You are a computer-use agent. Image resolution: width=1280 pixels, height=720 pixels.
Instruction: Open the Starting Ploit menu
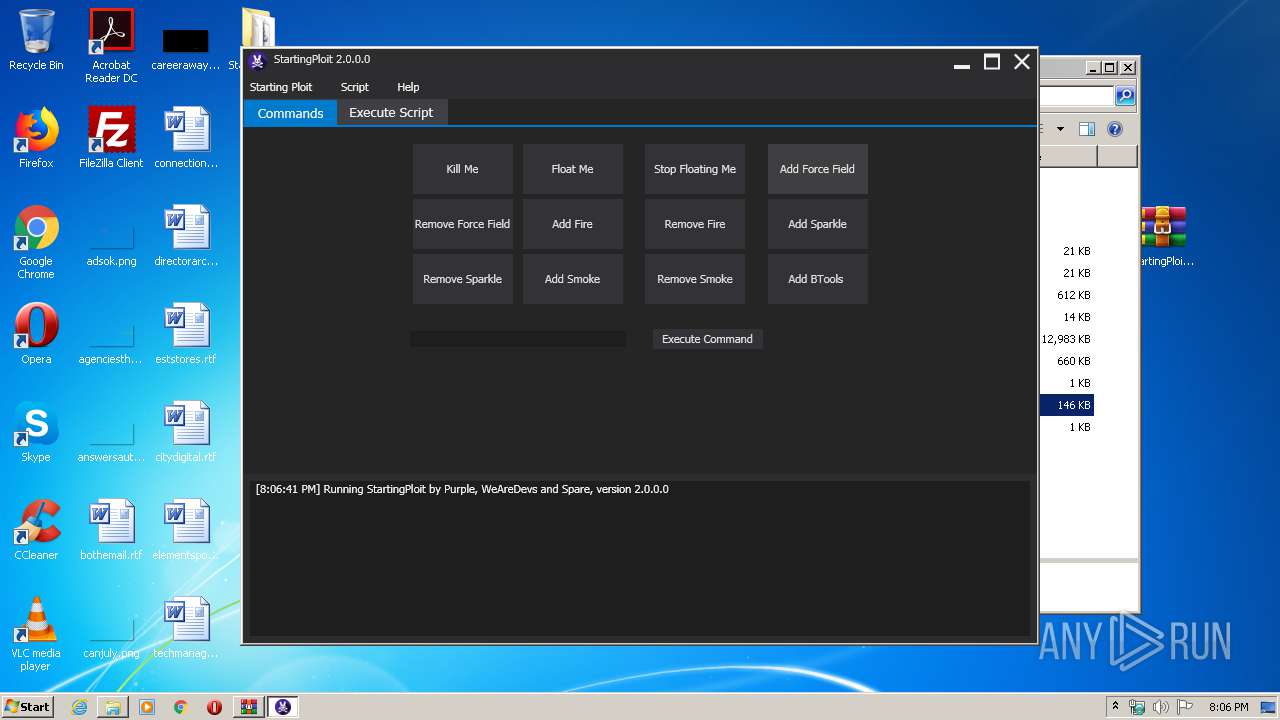(281, 87)
